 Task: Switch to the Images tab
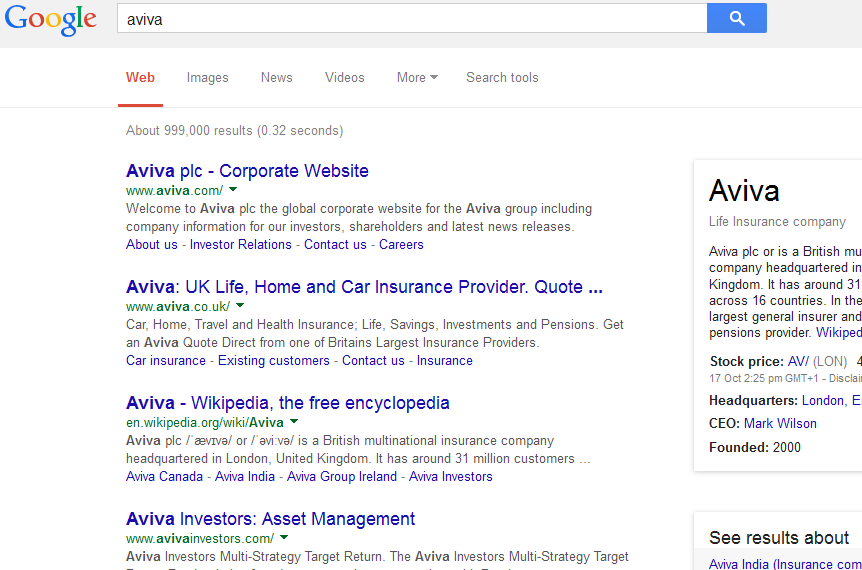click(207, 78)
